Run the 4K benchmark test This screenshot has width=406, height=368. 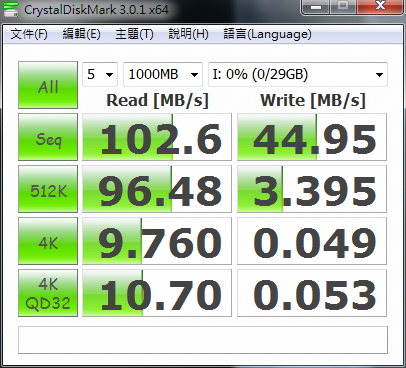[48, 241]
